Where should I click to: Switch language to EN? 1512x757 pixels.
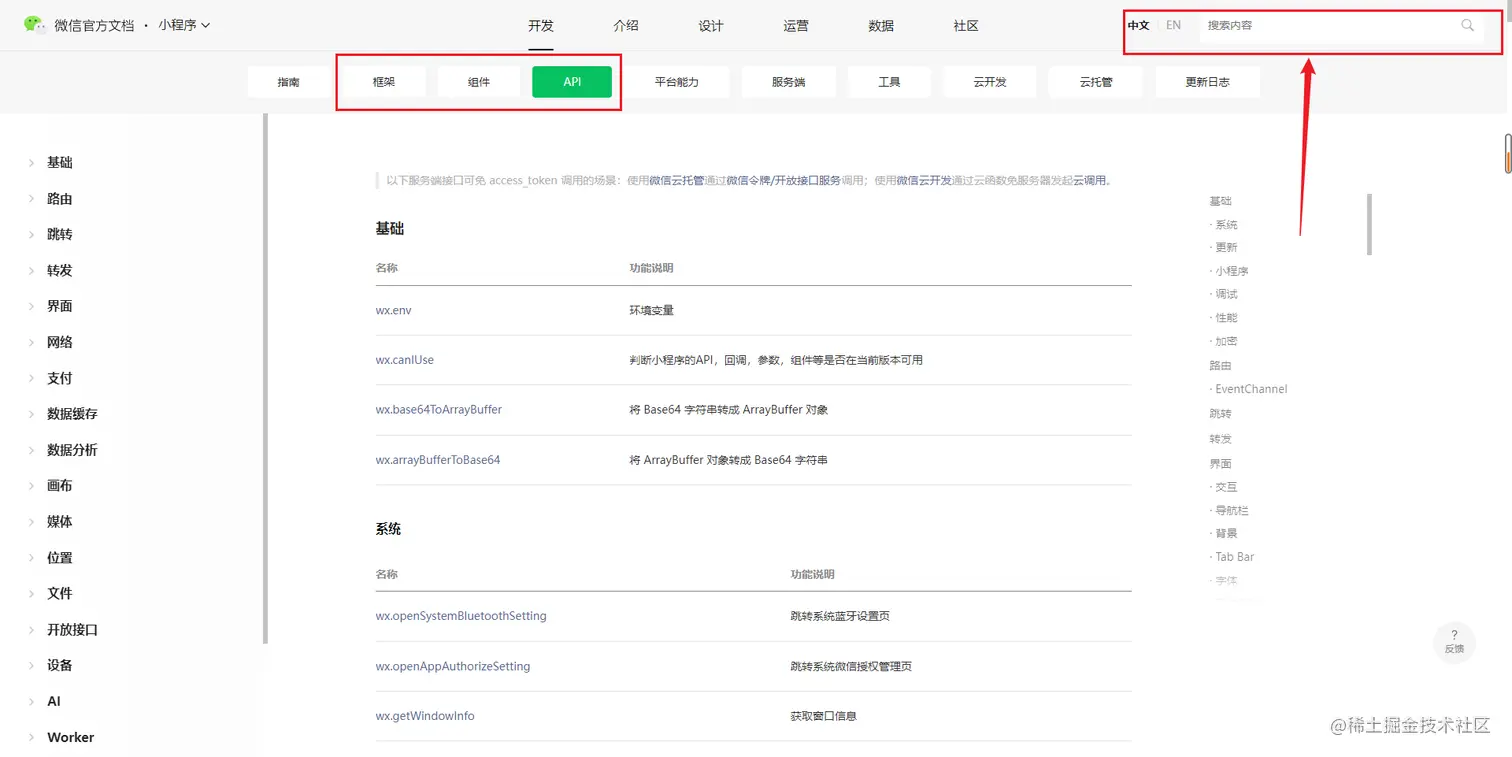(1173, 25)
